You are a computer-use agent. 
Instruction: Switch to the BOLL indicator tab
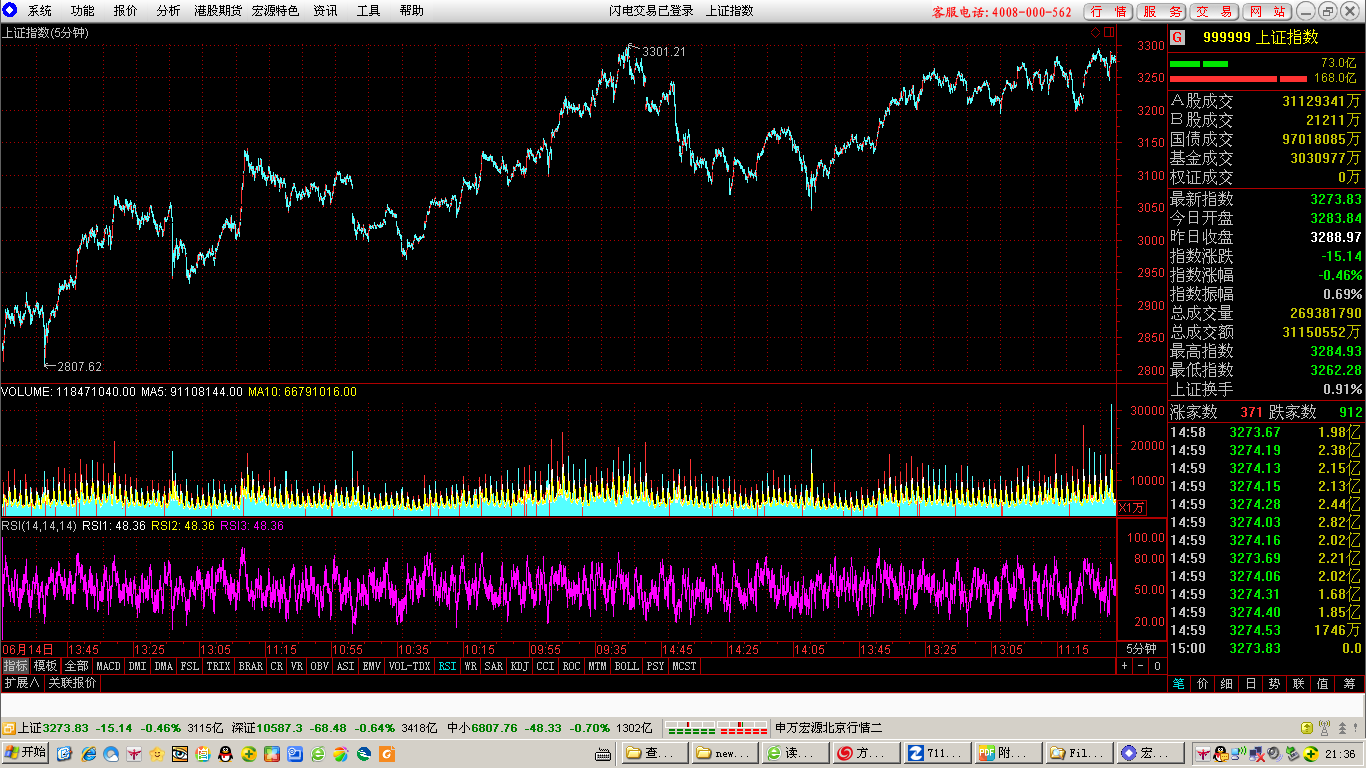(626, 666)
